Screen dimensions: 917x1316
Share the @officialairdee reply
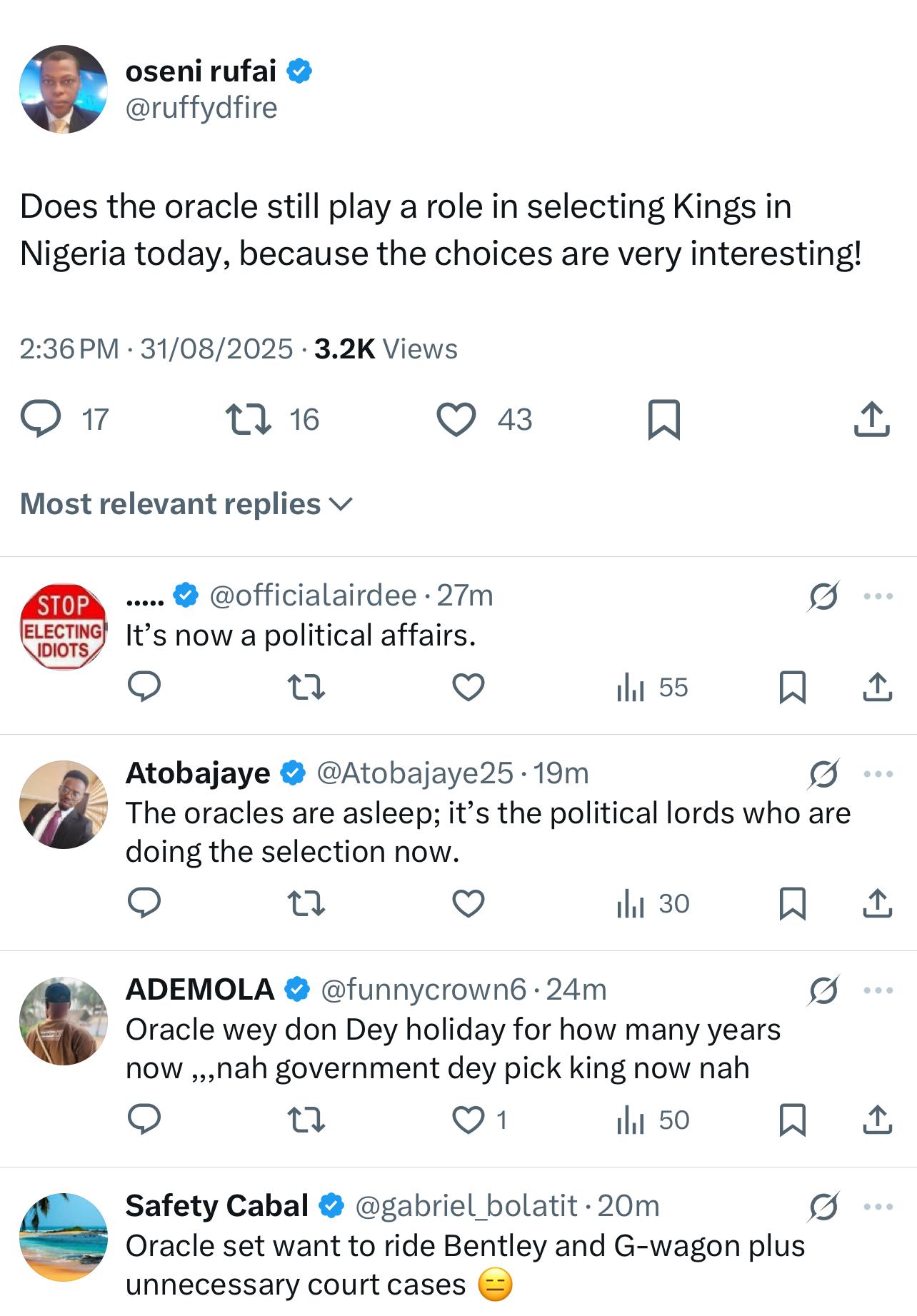(877, 687)
